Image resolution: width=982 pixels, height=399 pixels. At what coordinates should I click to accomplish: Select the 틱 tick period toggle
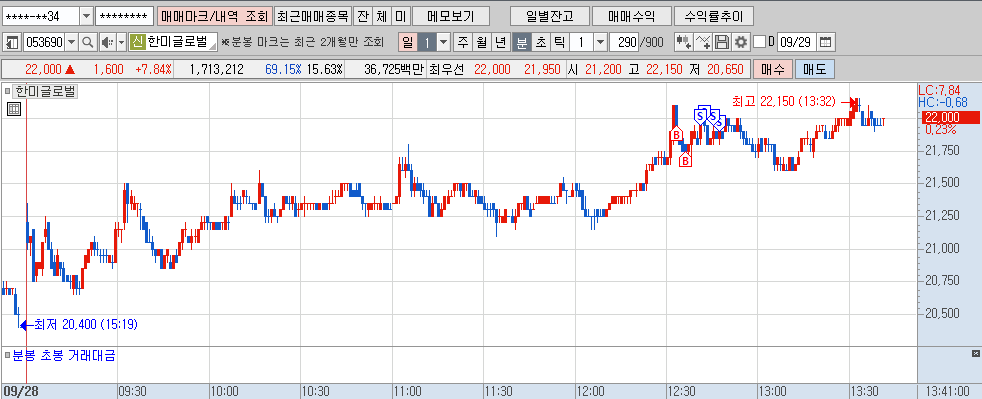coord(559,43)
